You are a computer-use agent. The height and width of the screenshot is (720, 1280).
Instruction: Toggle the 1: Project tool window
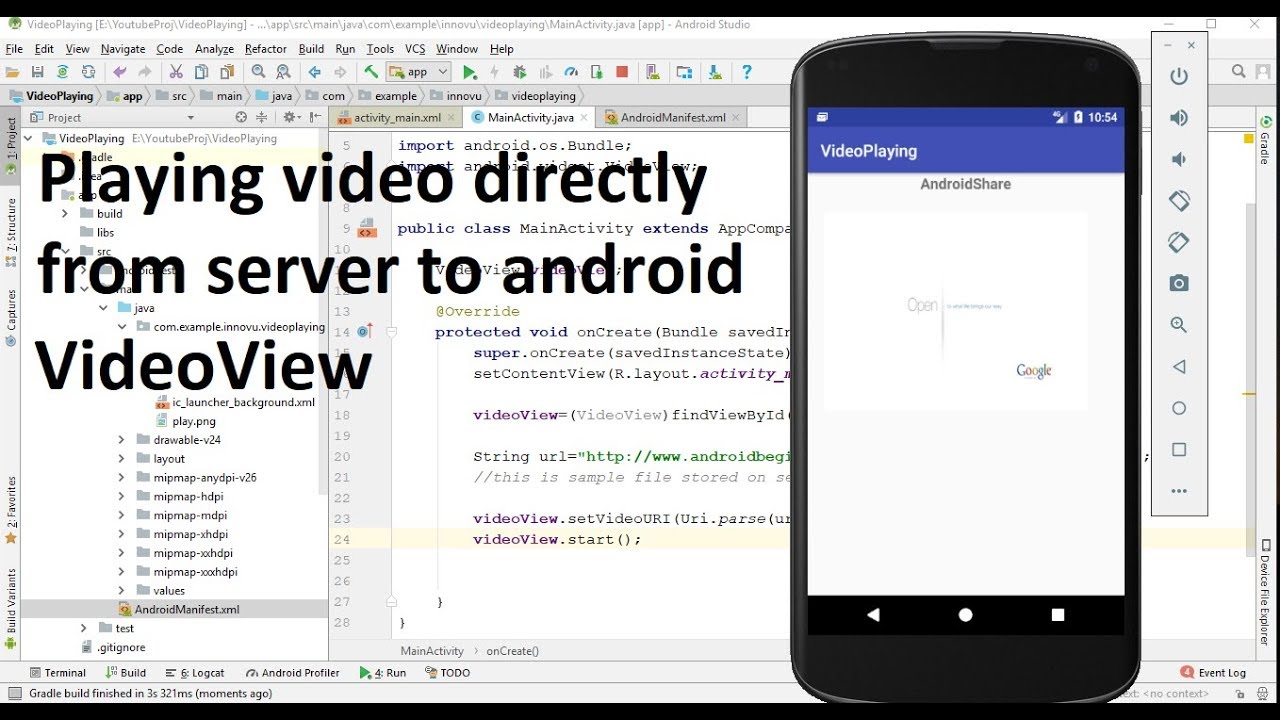pyautogui.click(x=11, y=146)
